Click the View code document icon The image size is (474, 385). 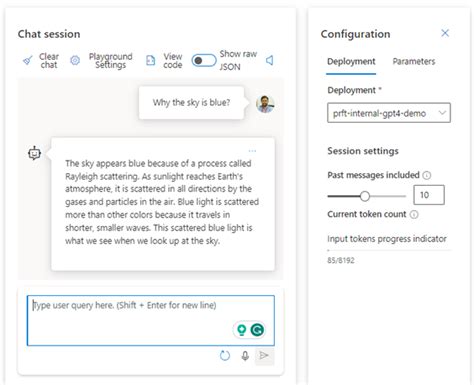tap(151, 60)
